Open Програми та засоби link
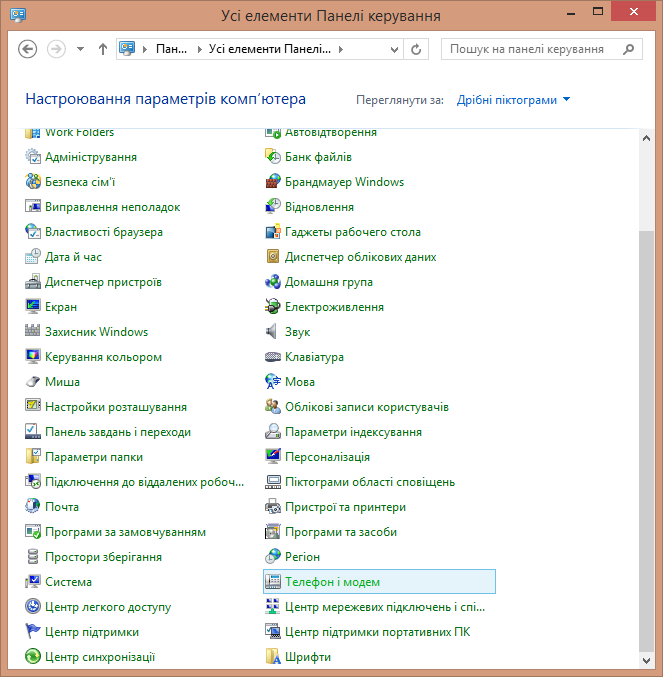Viewport: 663px width, 677px height. [341, 531]
